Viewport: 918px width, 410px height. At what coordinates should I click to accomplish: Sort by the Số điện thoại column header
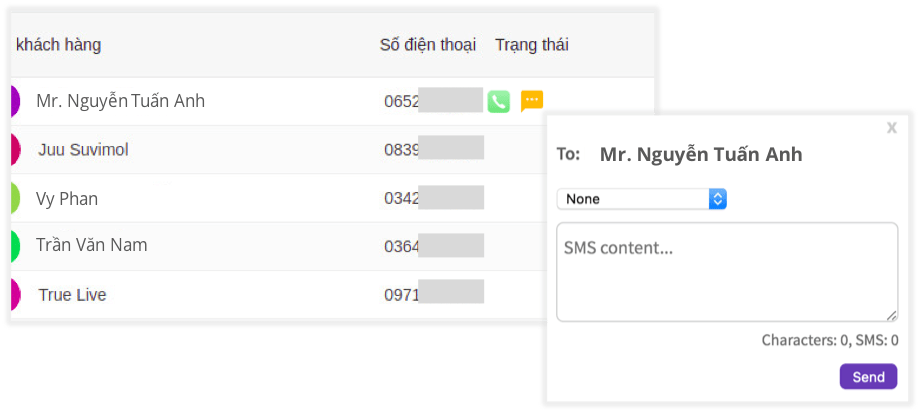pyautogui.click(x=428, y=45)
